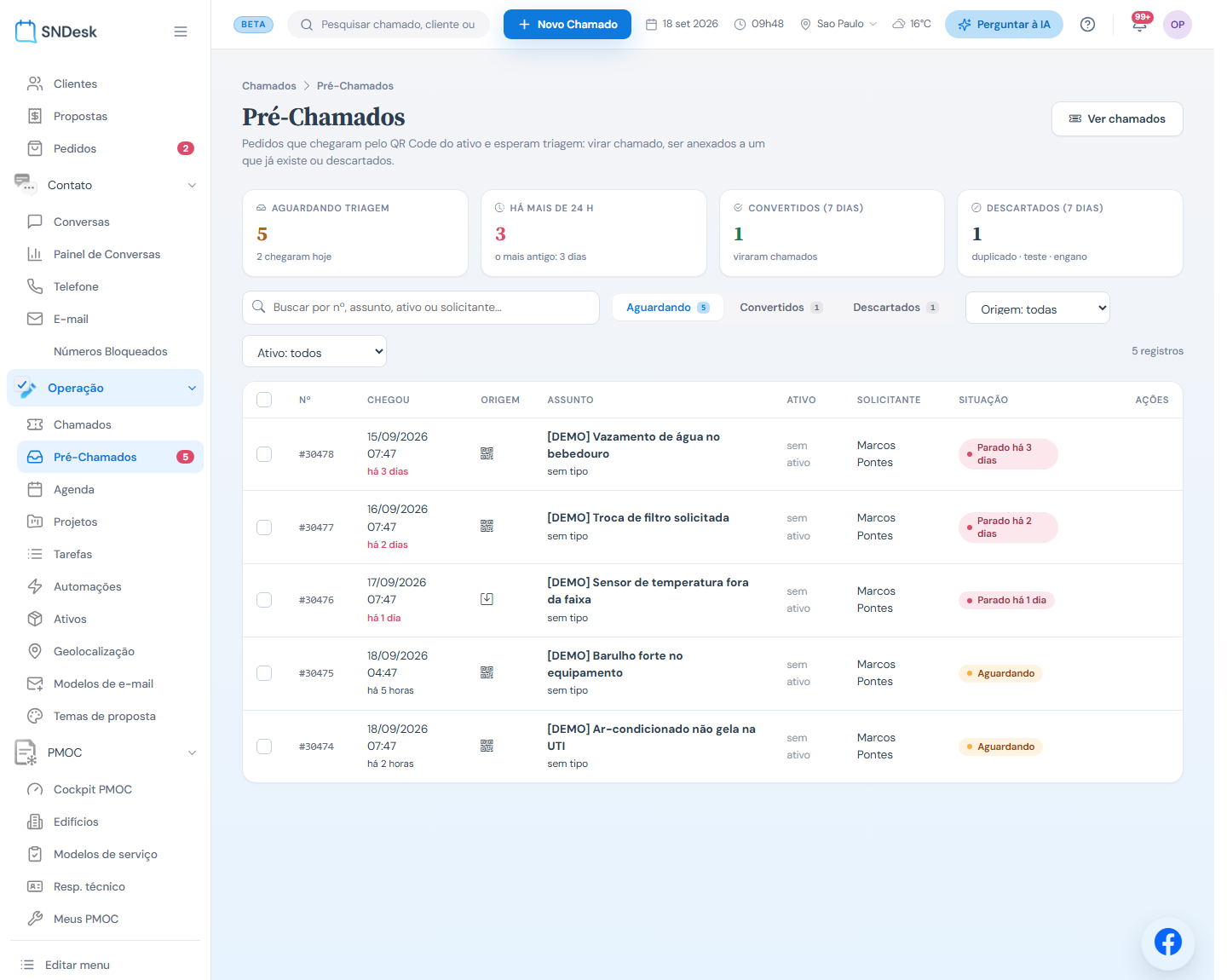The width and height of the screenshot is (1227, 980).
Task: Open the Facebook floating chat icon
Action: point(1167,942)
